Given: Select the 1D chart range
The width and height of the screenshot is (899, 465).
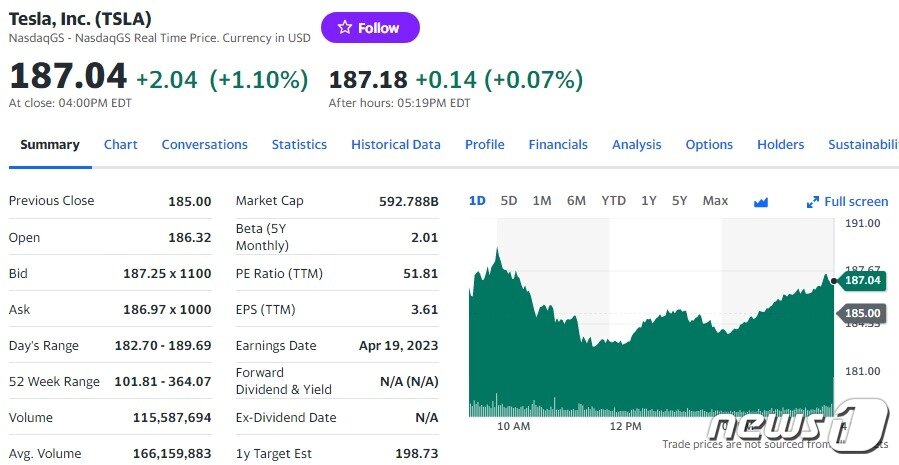Looking at the screenshot, I should (x=477, y=201).
